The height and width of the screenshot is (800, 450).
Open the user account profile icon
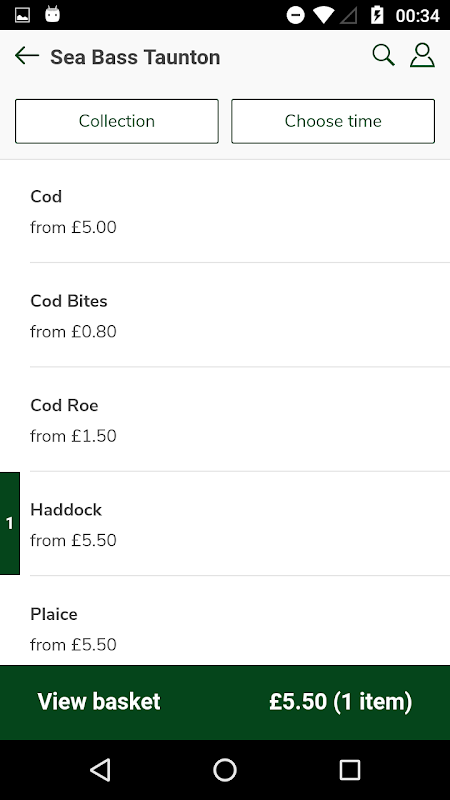click(422, 55)
